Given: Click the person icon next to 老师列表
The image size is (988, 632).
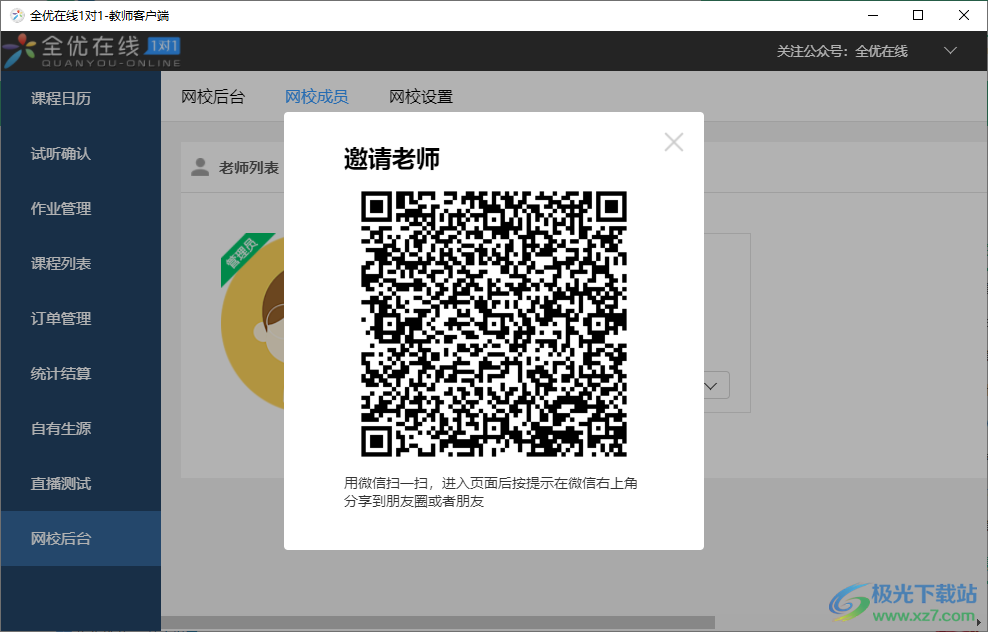Looking at the screenshot, I should [200, 167].
